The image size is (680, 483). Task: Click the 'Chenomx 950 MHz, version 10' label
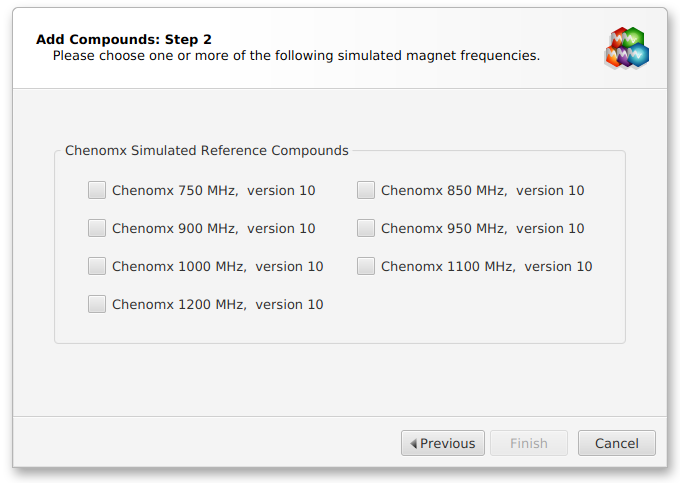point(482,228)
